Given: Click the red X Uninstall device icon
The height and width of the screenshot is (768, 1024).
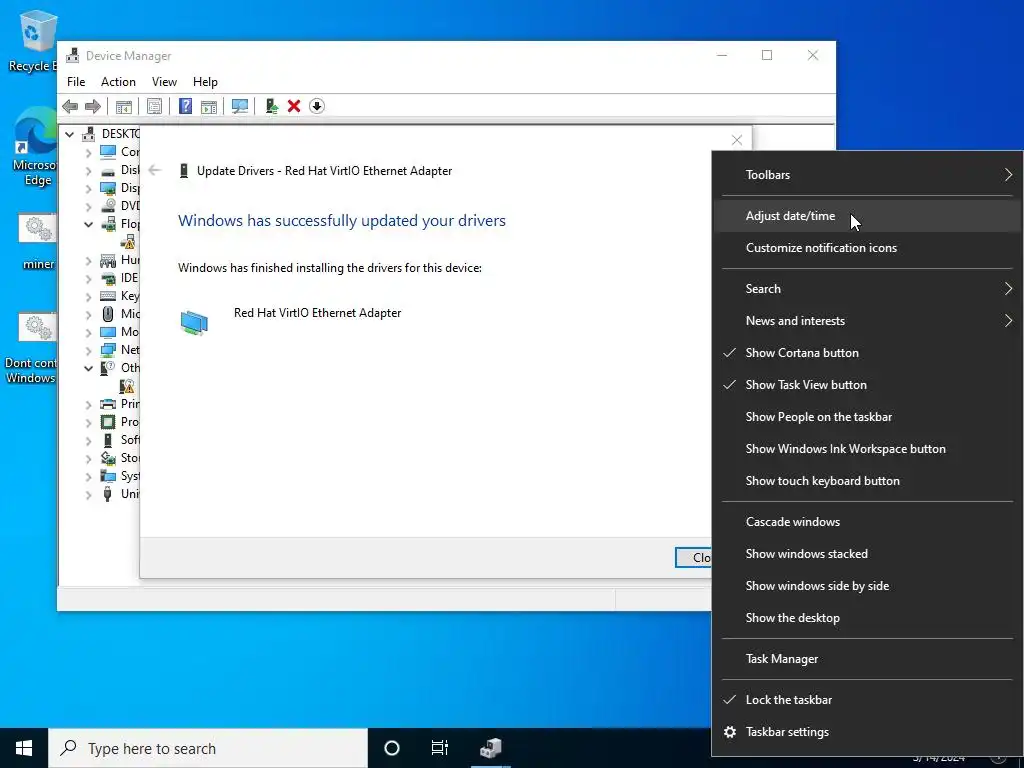Looking at the screenshot, I should [294, 106].
